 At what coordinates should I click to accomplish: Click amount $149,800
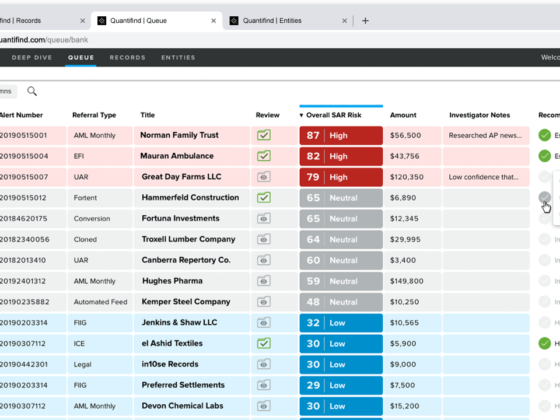[406, 281]
